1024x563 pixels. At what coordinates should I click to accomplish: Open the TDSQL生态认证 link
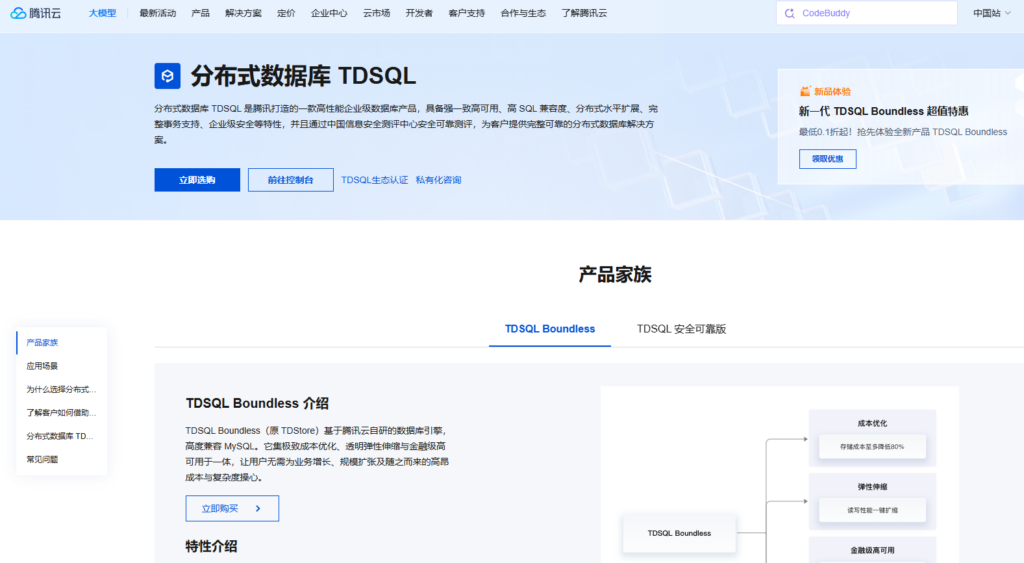(x=374, y=180)
